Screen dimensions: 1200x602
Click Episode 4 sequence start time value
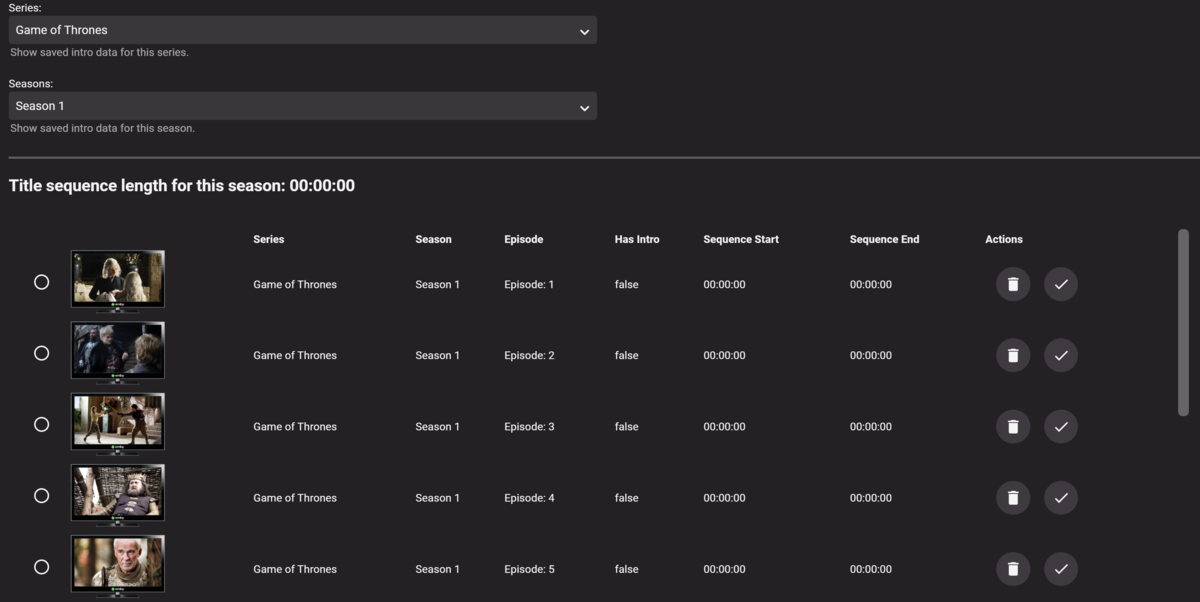coord(724,498)
